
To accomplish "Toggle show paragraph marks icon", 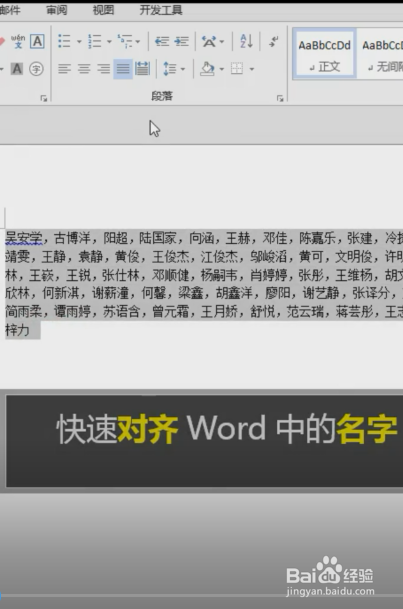I will (x=274, y=41).
